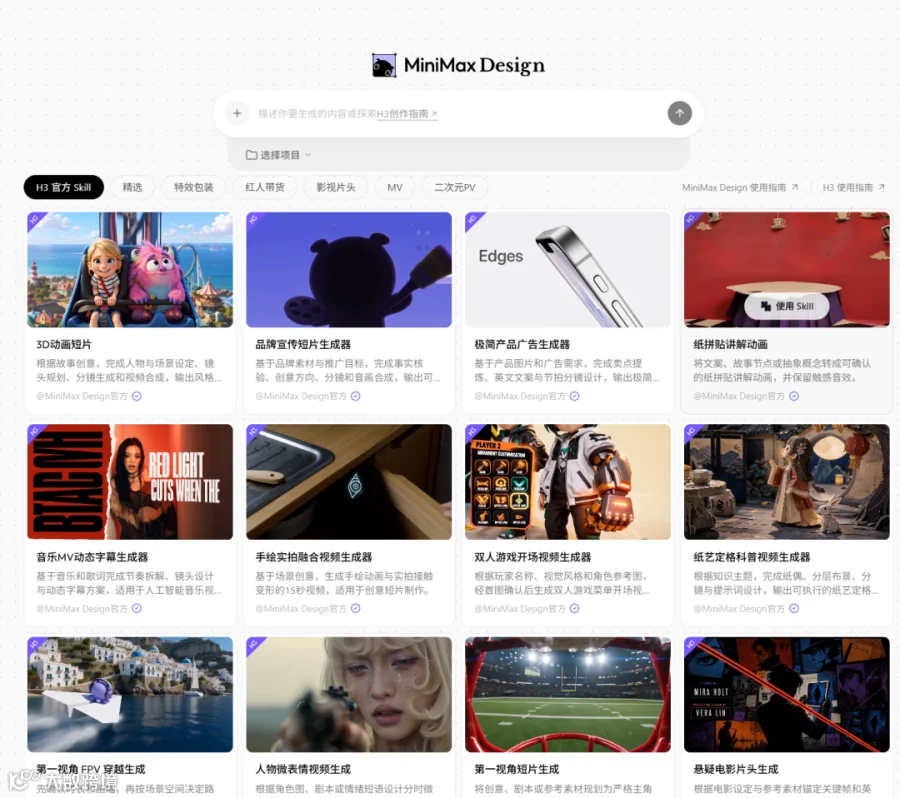
Task: Click the H3 corner badge on 音乐MV动态字幕生成器
Action: click(34, 432)
